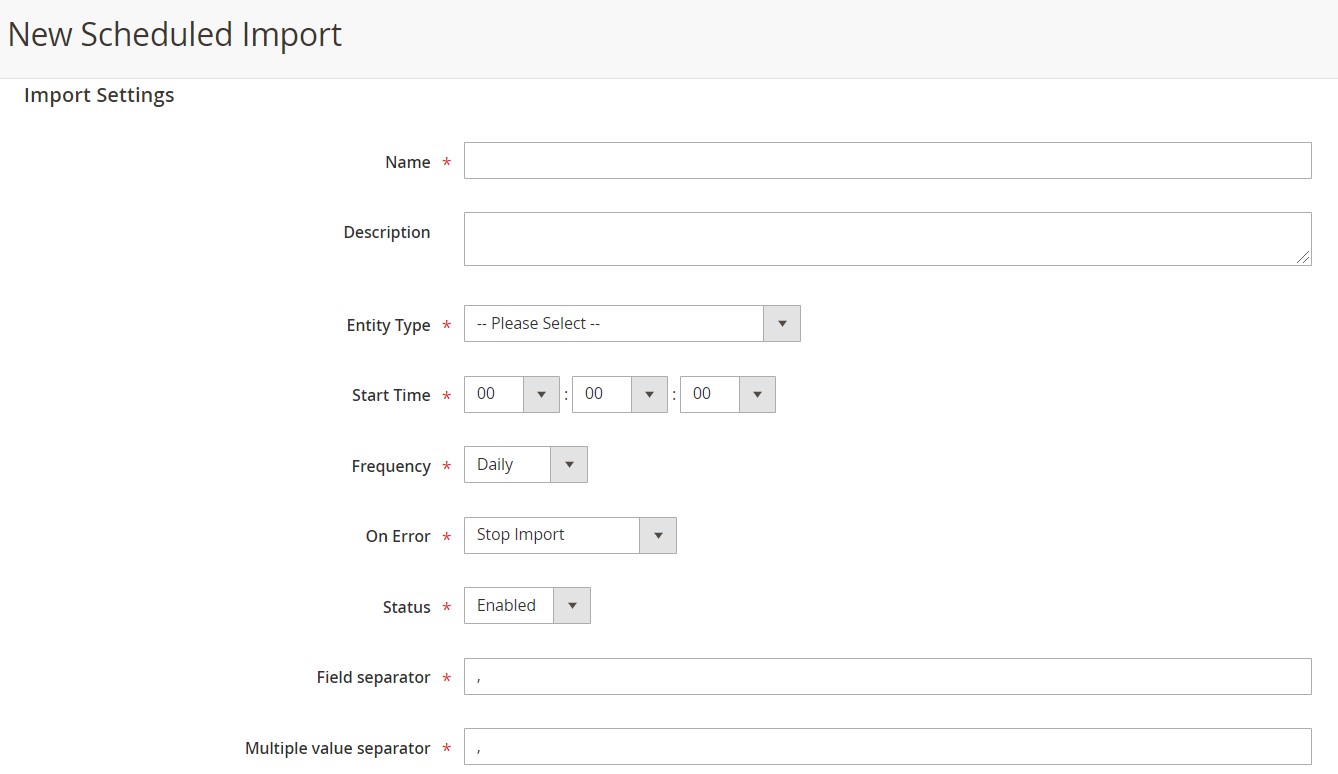
Task: Click the Name field label
Action: click(407, 162)
